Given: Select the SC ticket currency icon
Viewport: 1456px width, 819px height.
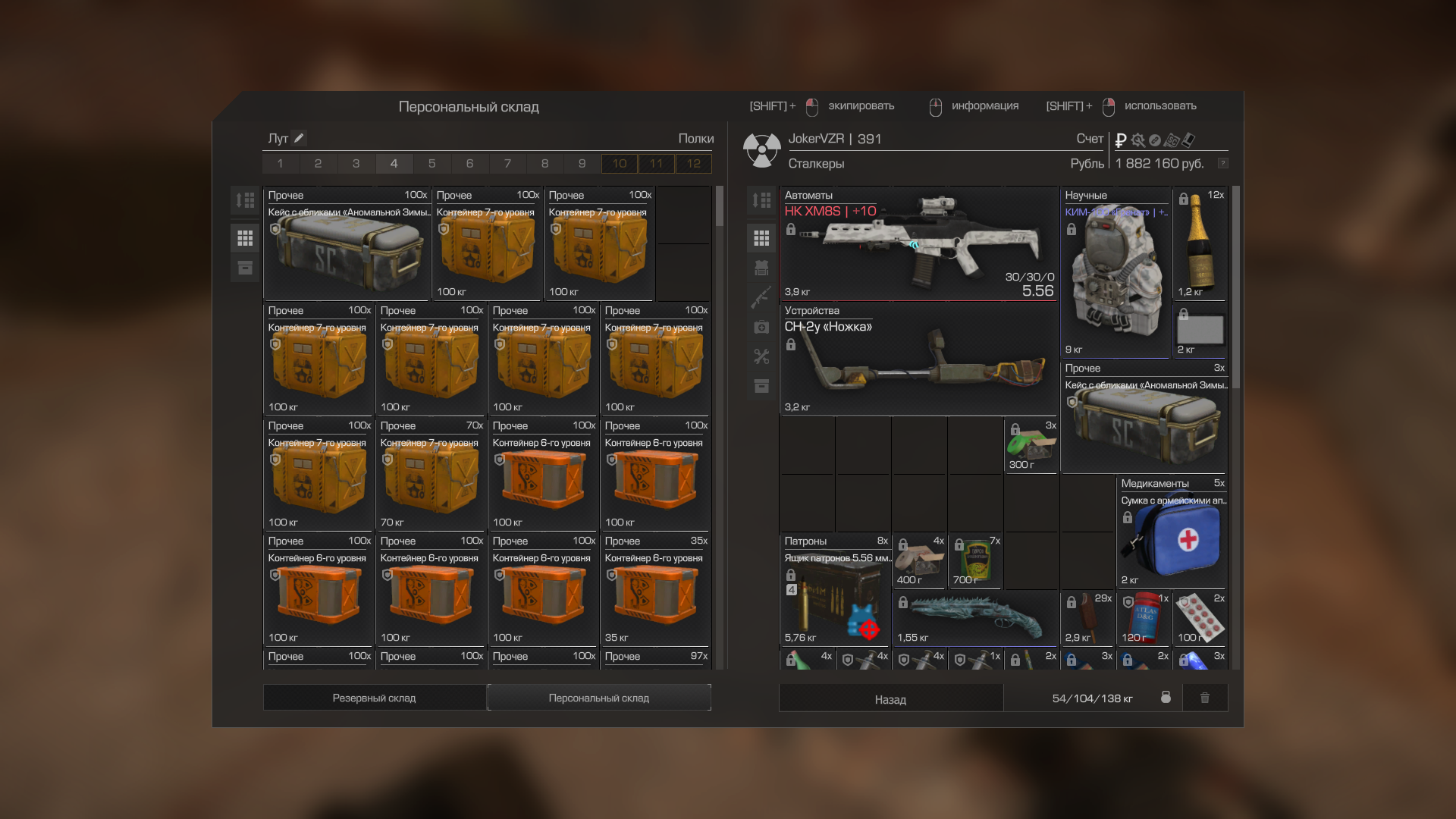Looking at the screenshot, I should point(1172,140).
